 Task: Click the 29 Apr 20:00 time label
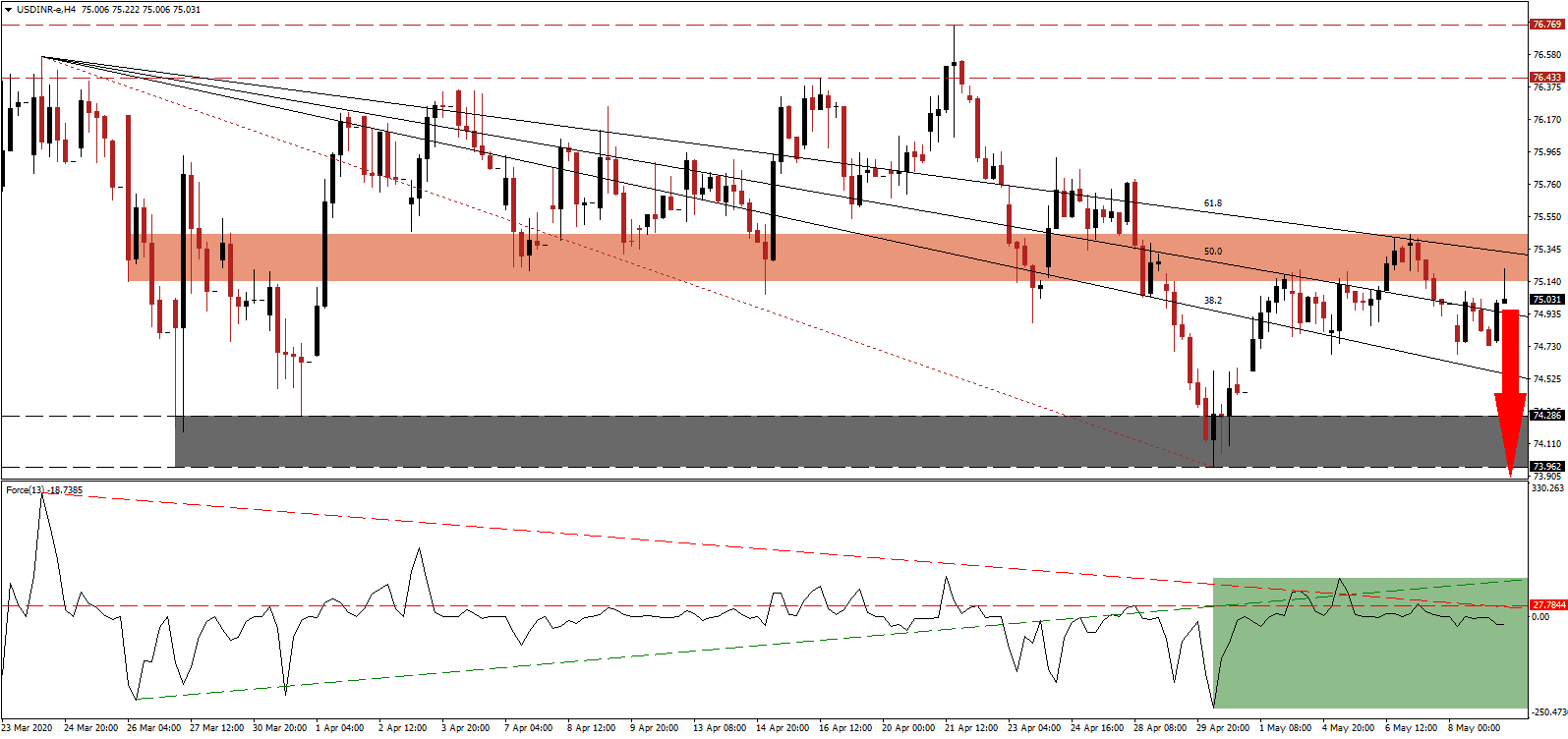click(x=1223, y=728)
